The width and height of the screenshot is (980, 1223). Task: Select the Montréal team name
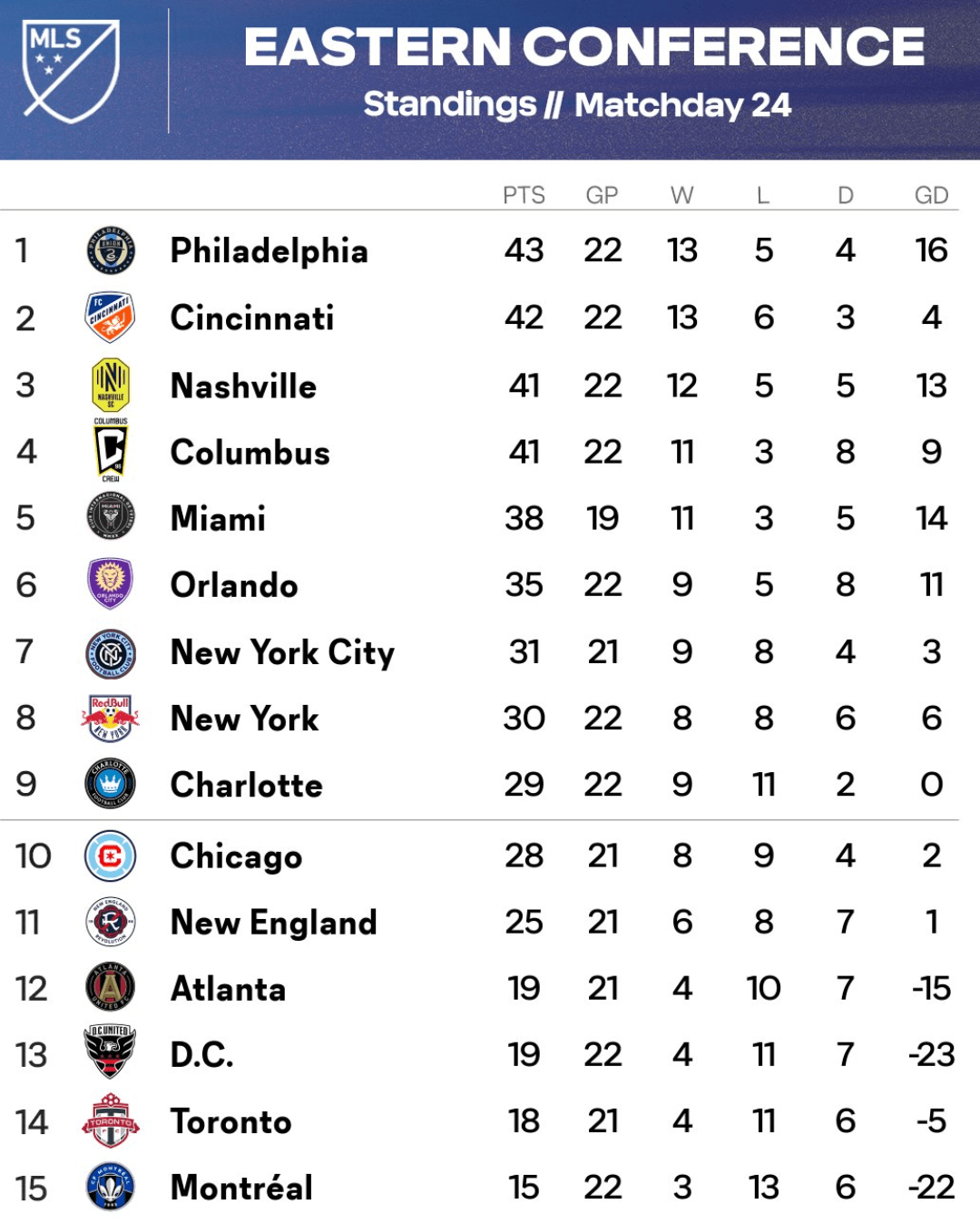pos(242,1188)
